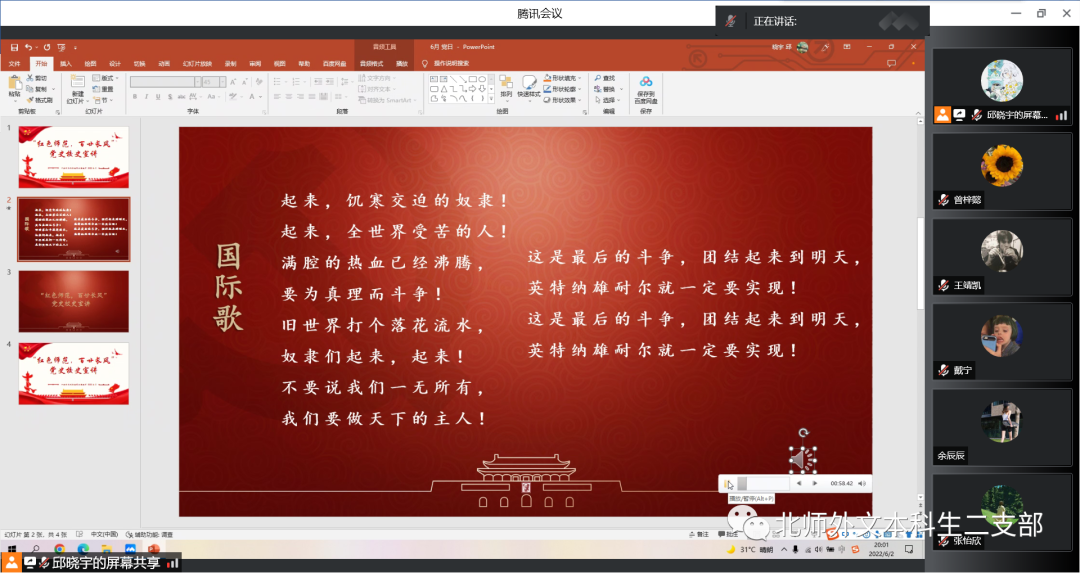Image resolution: width=1080 pixels, height=573 pixels.
Task: Open Microsoft Edge from the taskbar
Action: click(x=83, y=550)
